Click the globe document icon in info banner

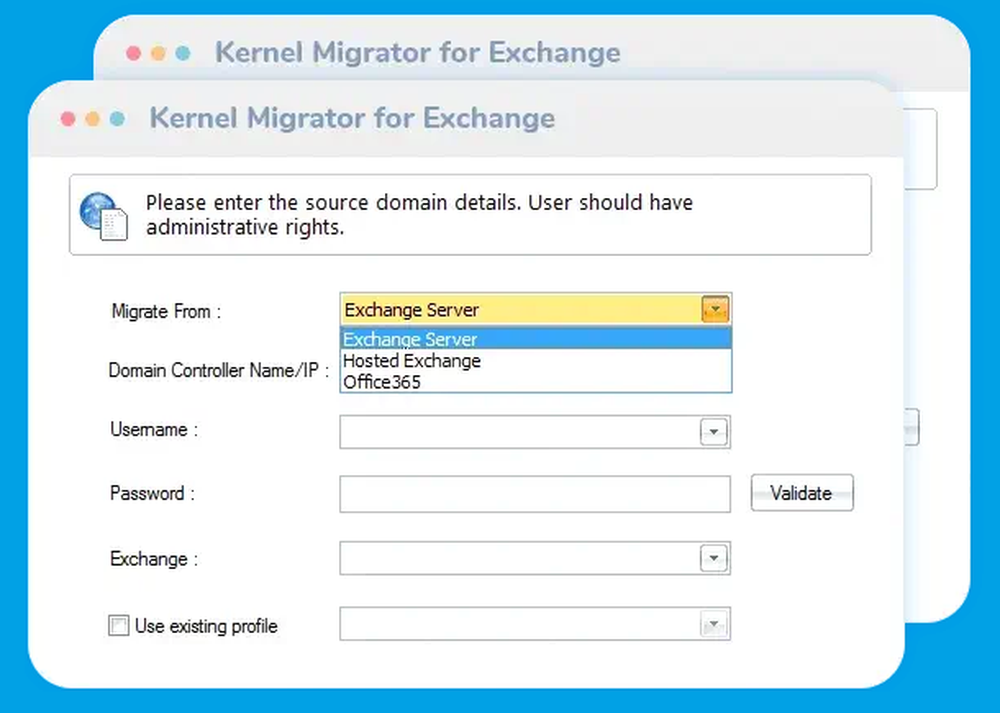pos(103,216)
